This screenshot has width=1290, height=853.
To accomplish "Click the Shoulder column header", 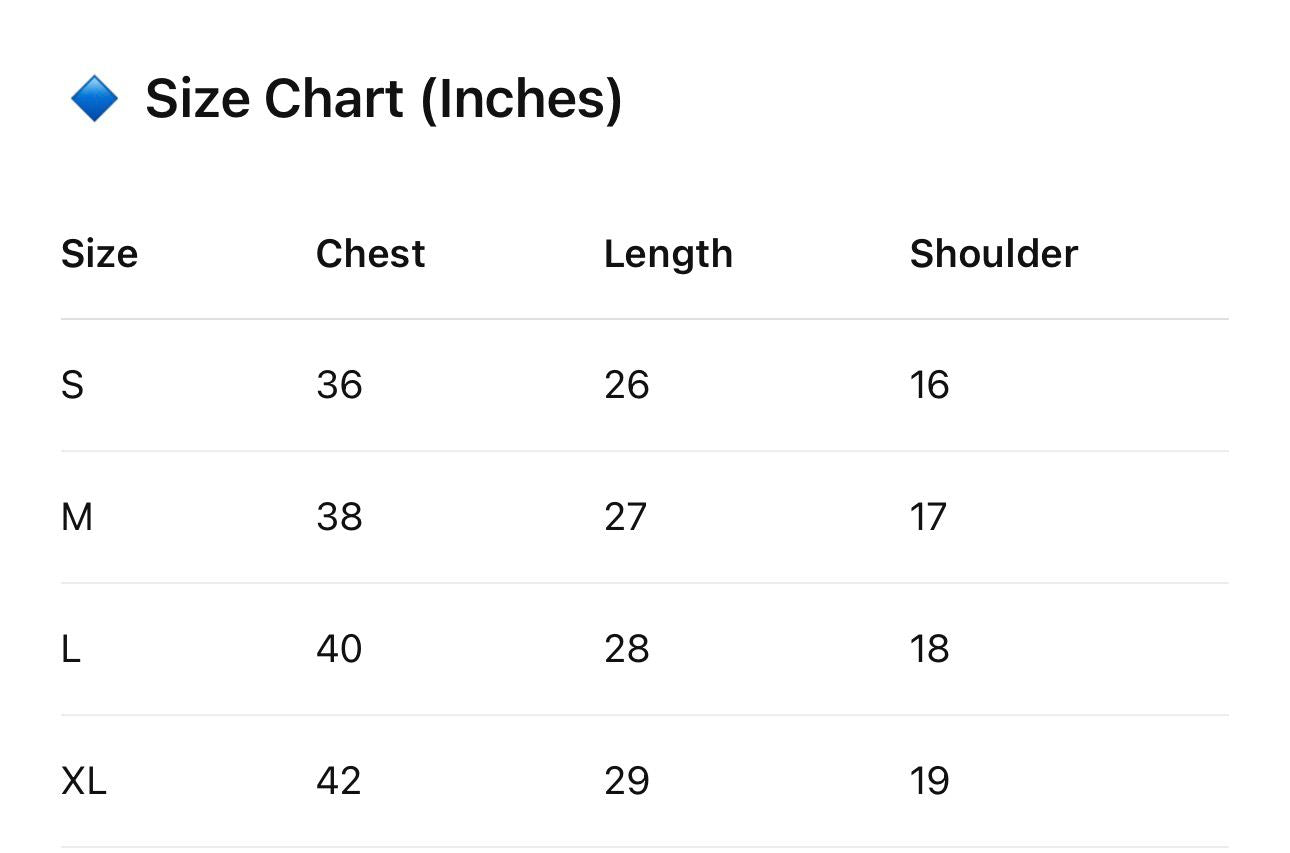I will pos(993,254).
